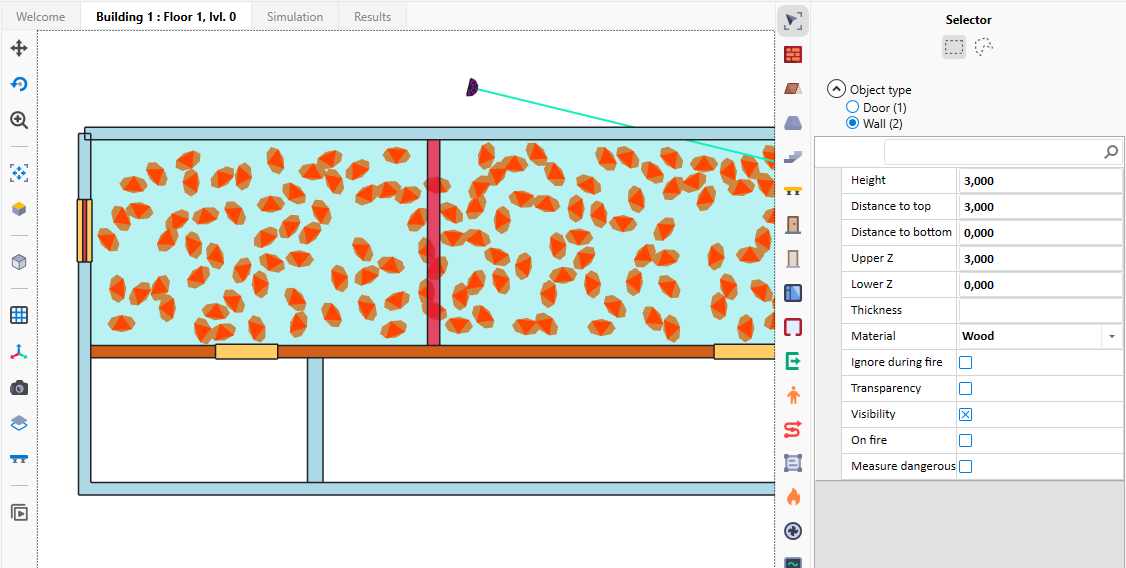The height and width of the screenshot is (568, 1126).
Task: Edit the Distance to bottom value
Action: click(1040, 233)
